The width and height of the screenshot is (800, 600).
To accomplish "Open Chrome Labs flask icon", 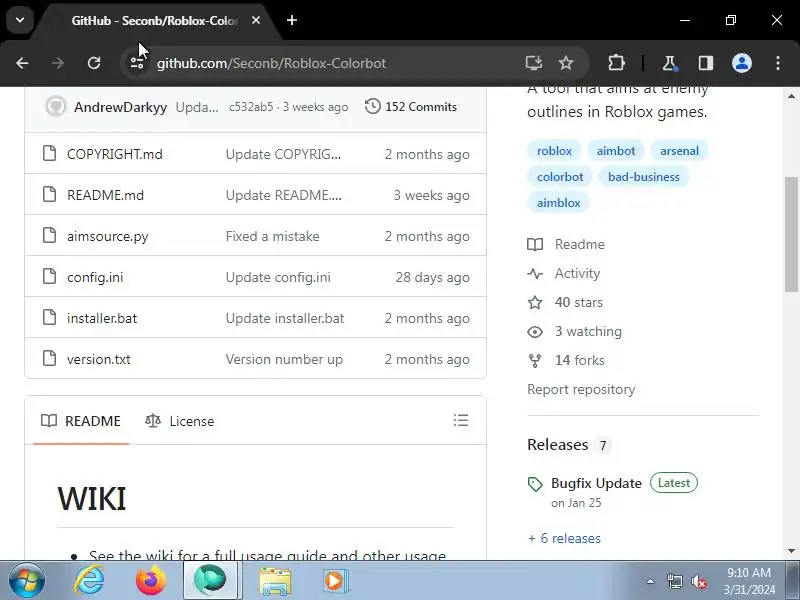I will (669, 63).
